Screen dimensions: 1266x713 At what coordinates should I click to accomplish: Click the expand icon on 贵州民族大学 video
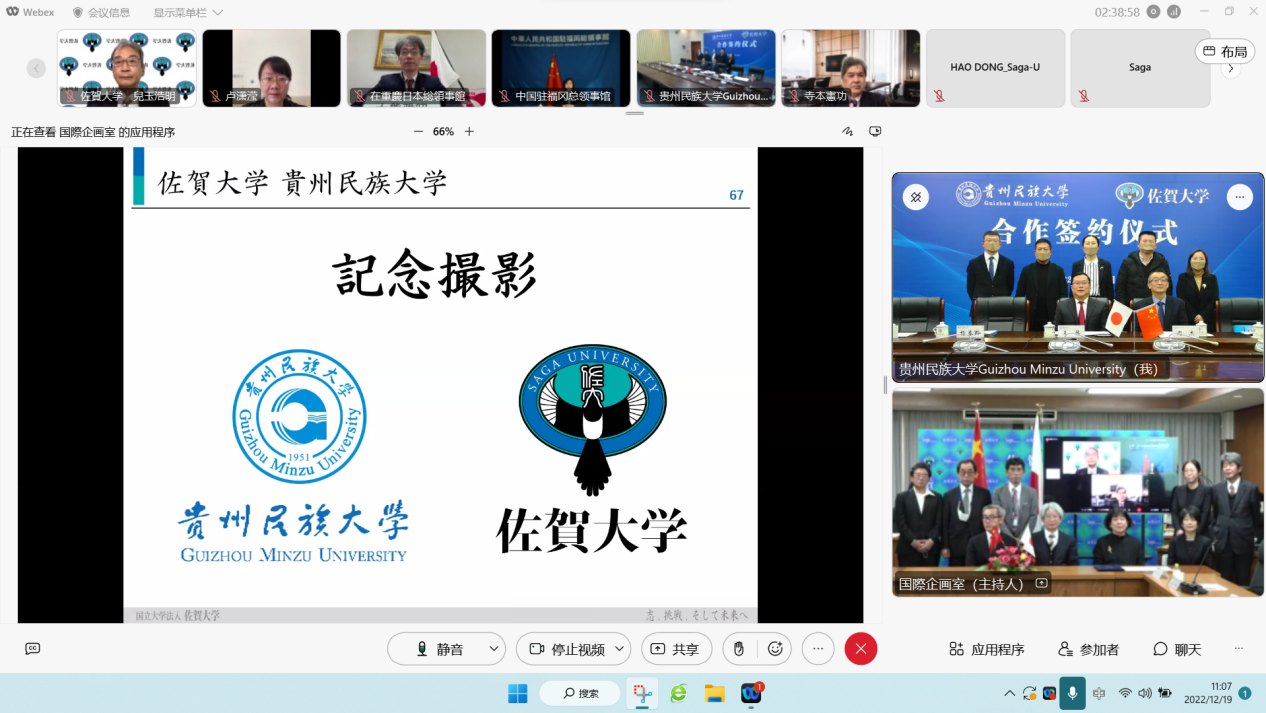(916, 197)
